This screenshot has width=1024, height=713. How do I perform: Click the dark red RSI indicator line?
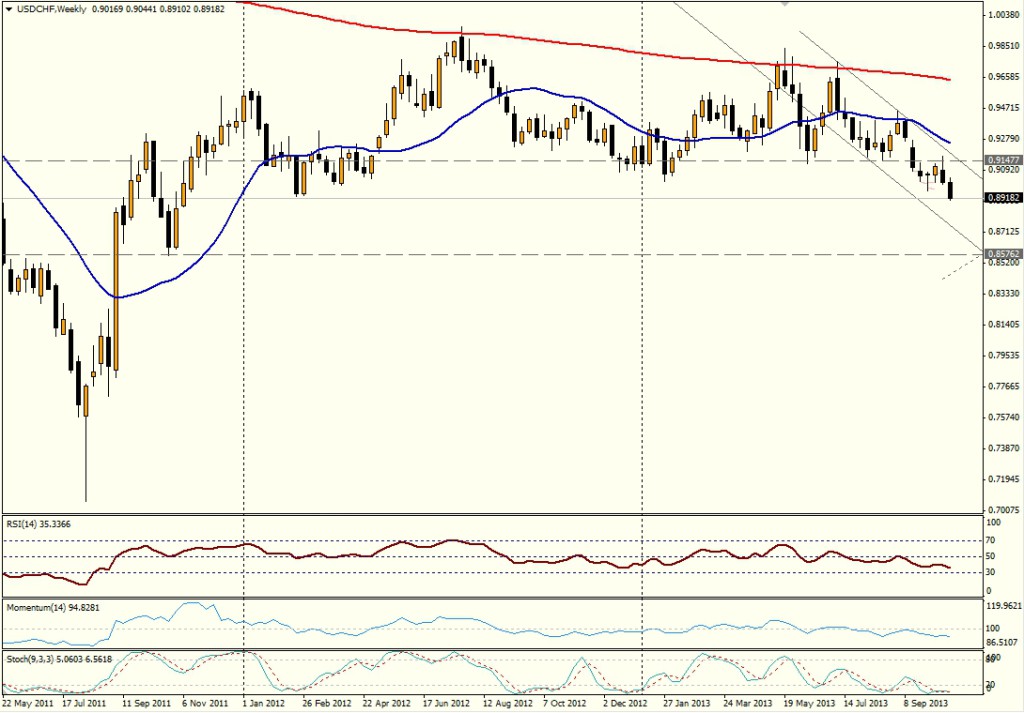click(x=400, y=544)
